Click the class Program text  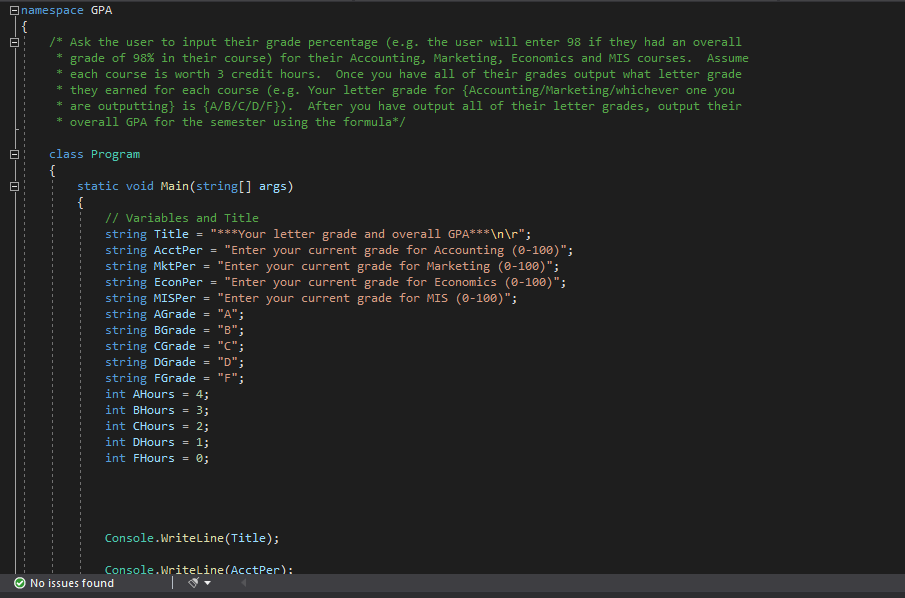[x=95, y=153]
